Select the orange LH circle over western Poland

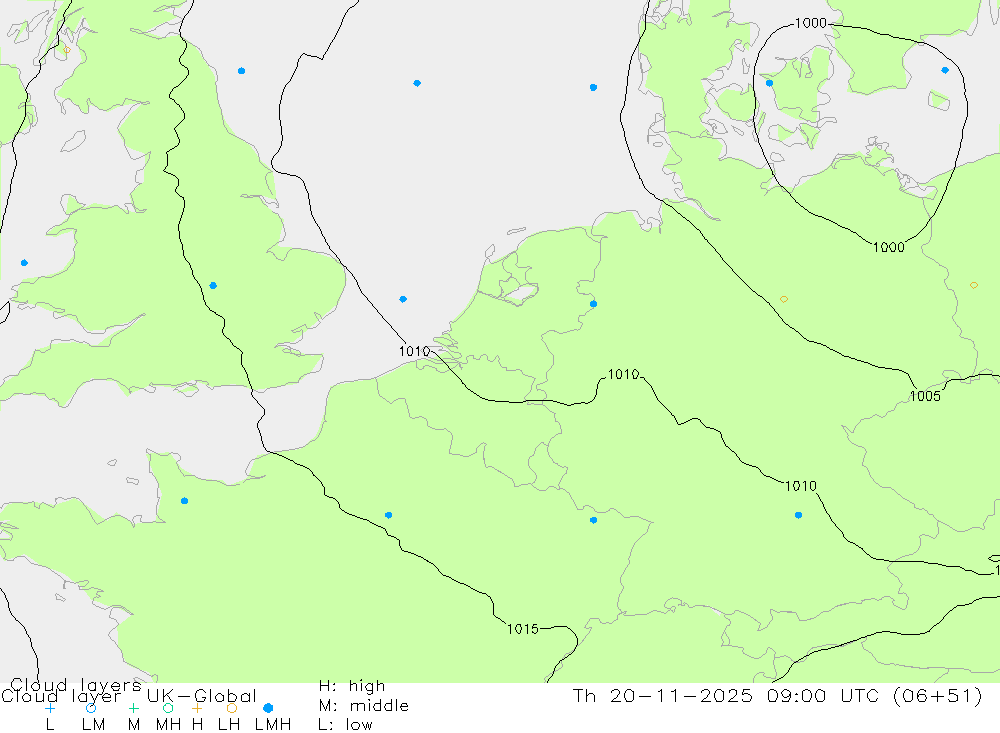(x=973, y=285)
